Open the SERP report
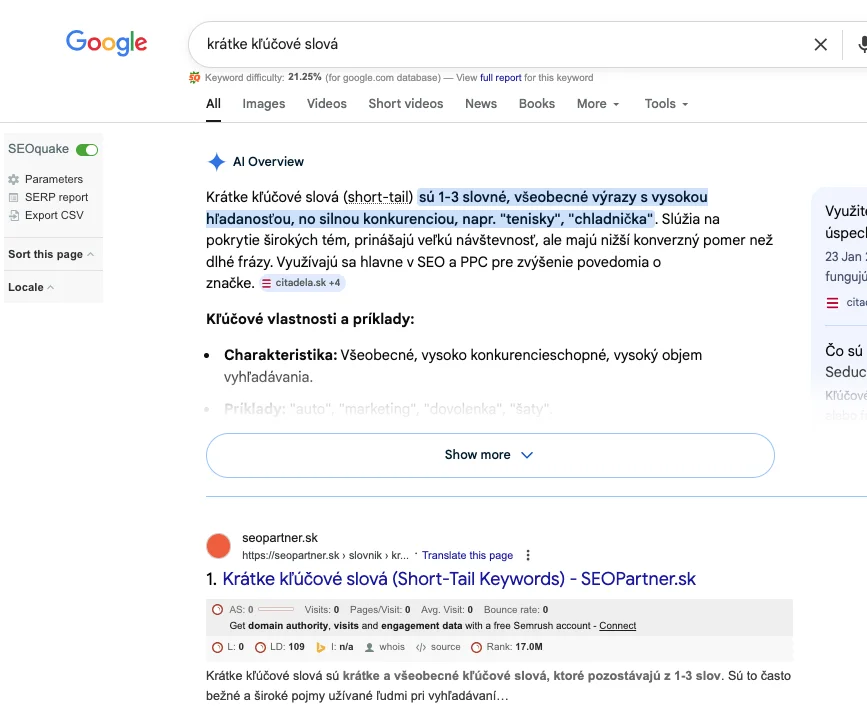 click(56, 197)
